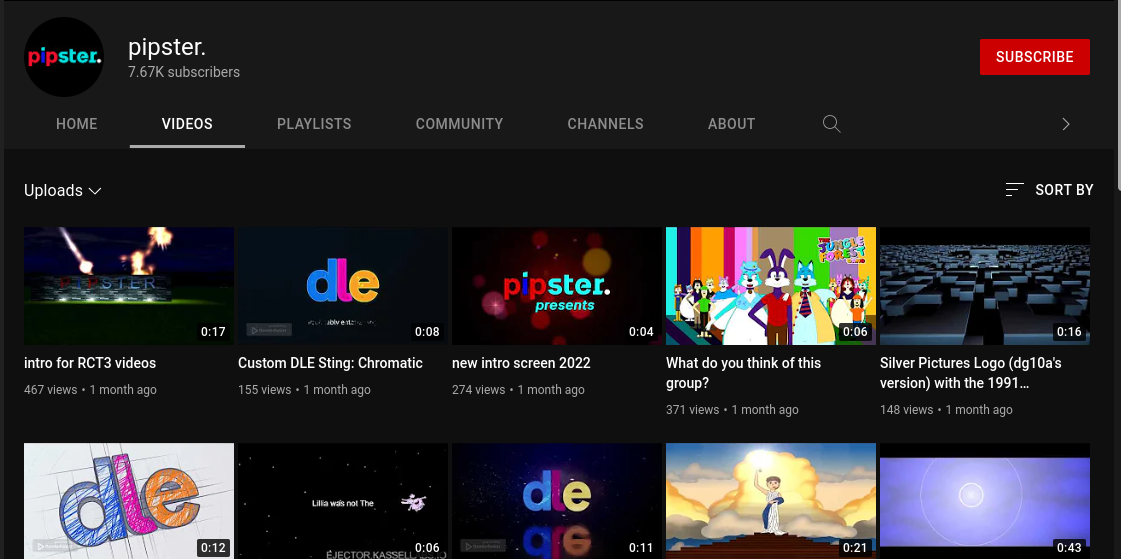Click the 'Silver Pictures Logo (dg10a's version)' title
This screenshot has width=1121, height=559.
(x=971, y=373)
